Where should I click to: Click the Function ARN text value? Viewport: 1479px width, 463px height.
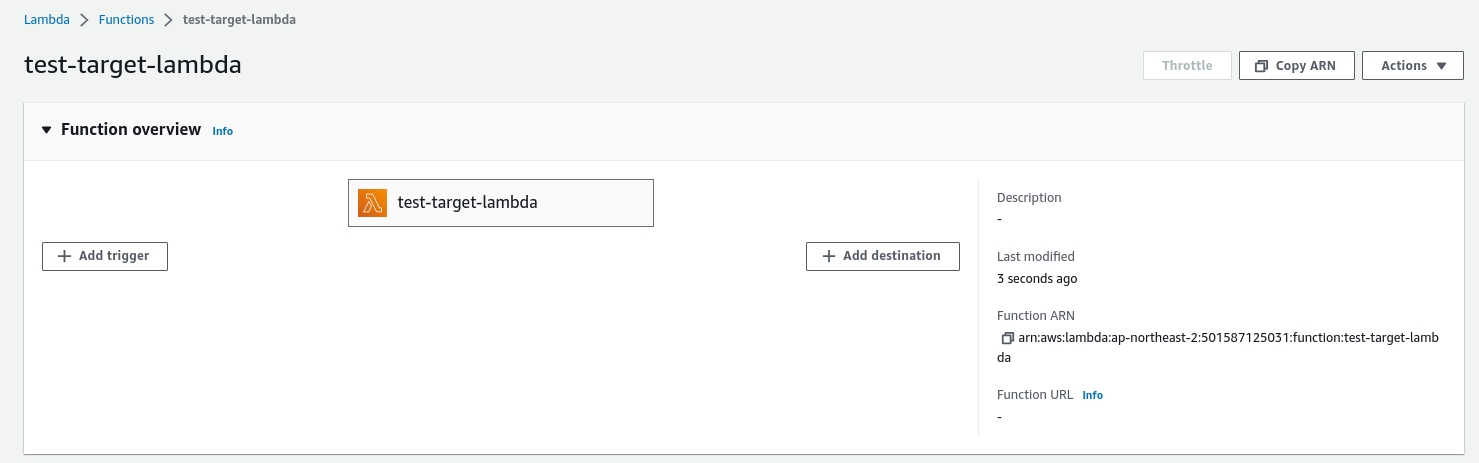(1218, 347)
